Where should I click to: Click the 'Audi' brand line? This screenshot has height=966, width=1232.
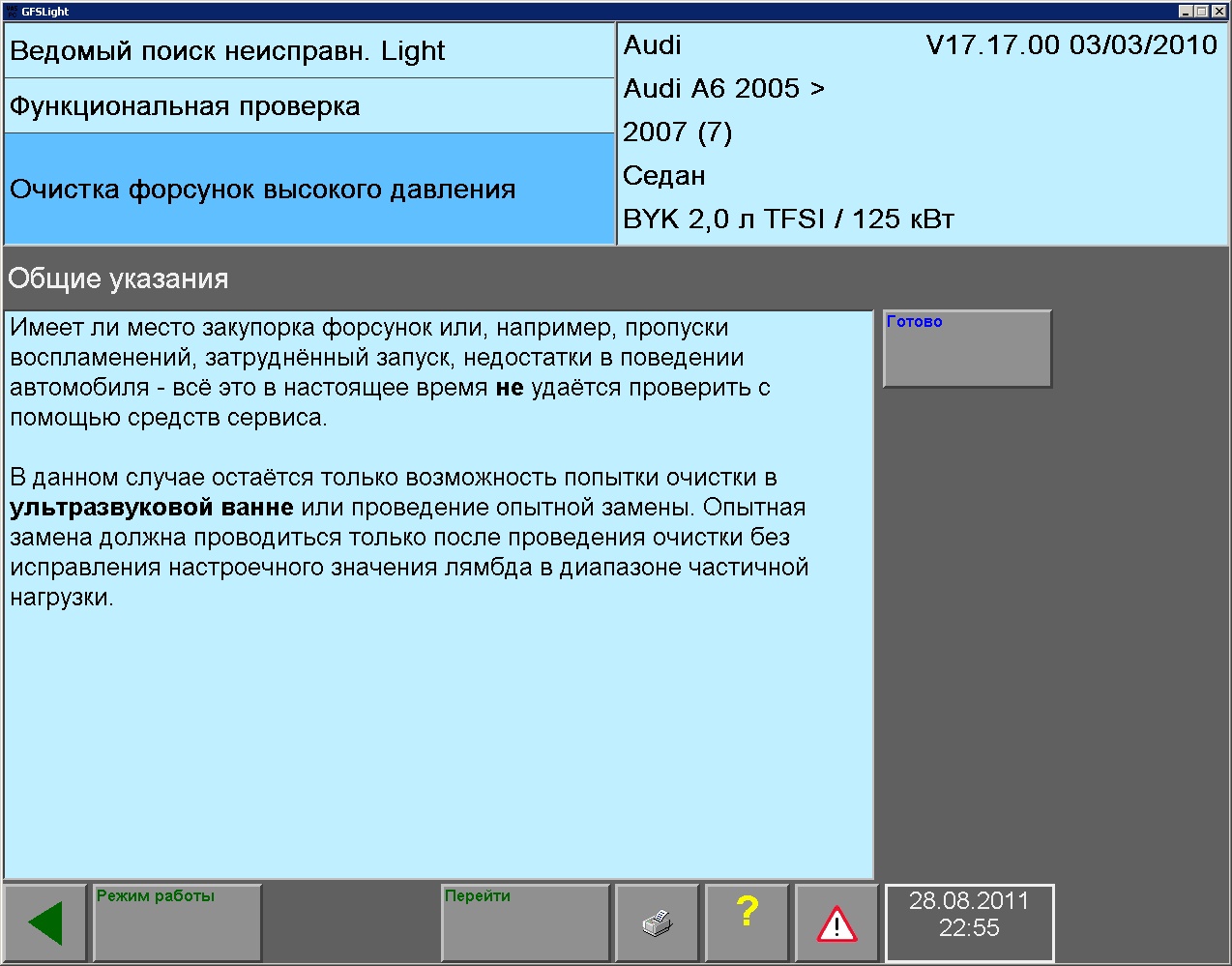click(653, 45)
